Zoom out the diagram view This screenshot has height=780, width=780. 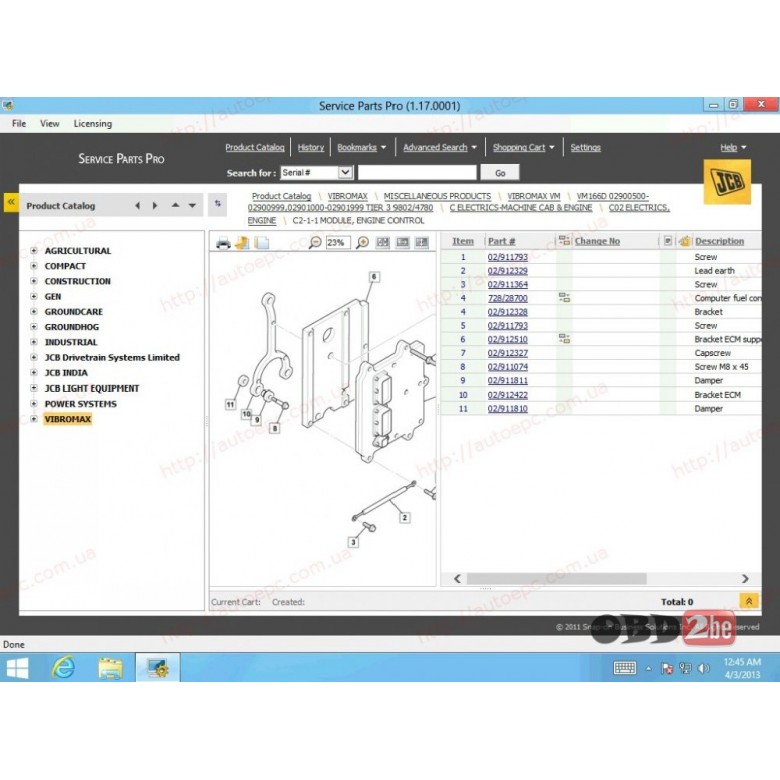point(315,242)
